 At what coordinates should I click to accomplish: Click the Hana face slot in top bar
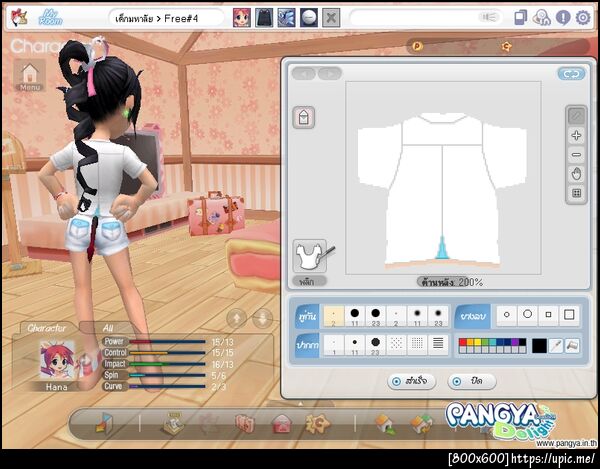click(x=242, y=18)
